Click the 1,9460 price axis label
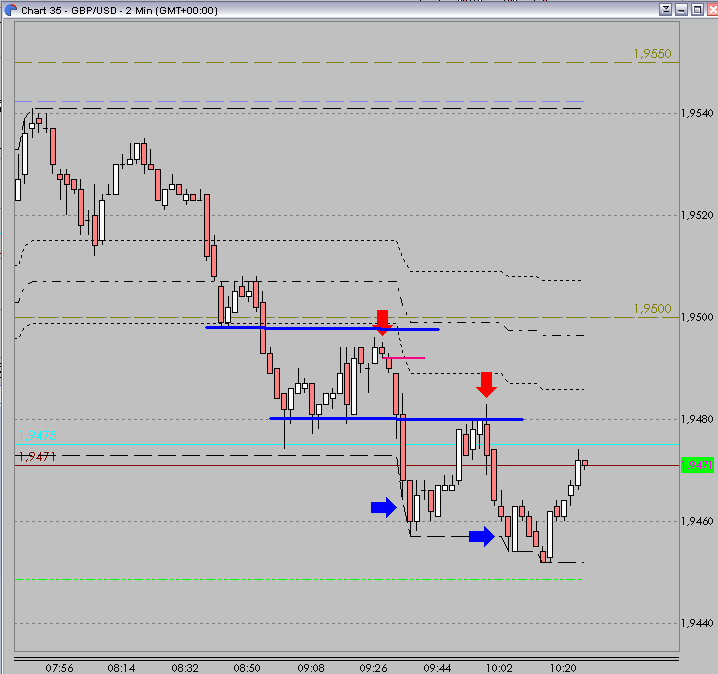 (x=697, y=521)
